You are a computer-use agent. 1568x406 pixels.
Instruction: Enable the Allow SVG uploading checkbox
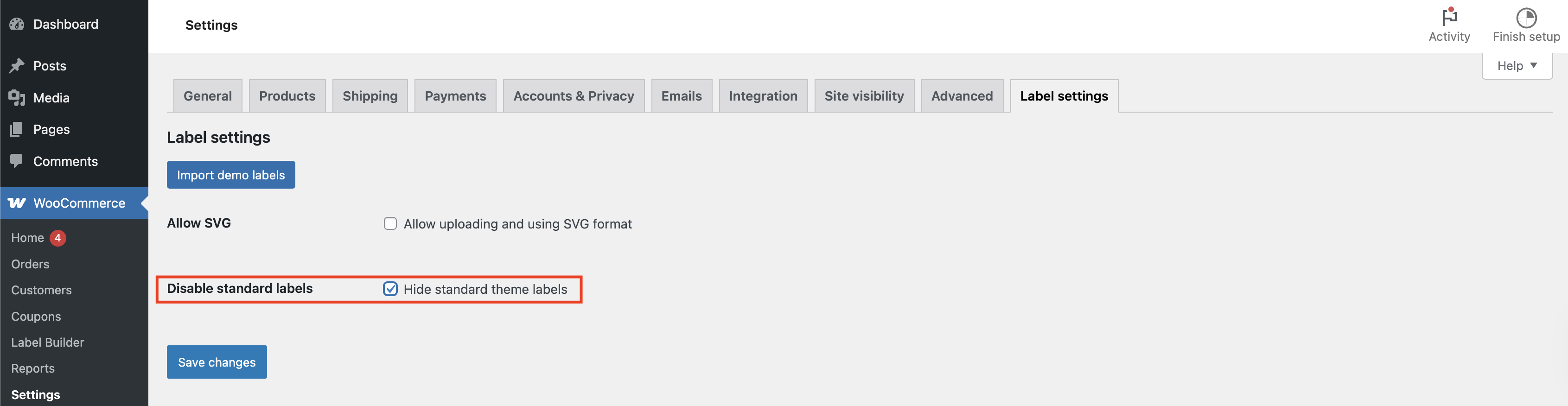click(390, 223)
